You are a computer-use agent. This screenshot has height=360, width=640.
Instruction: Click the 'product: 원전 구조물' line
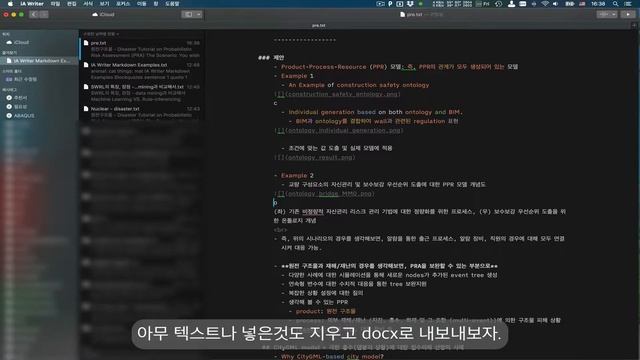[326, 311]
